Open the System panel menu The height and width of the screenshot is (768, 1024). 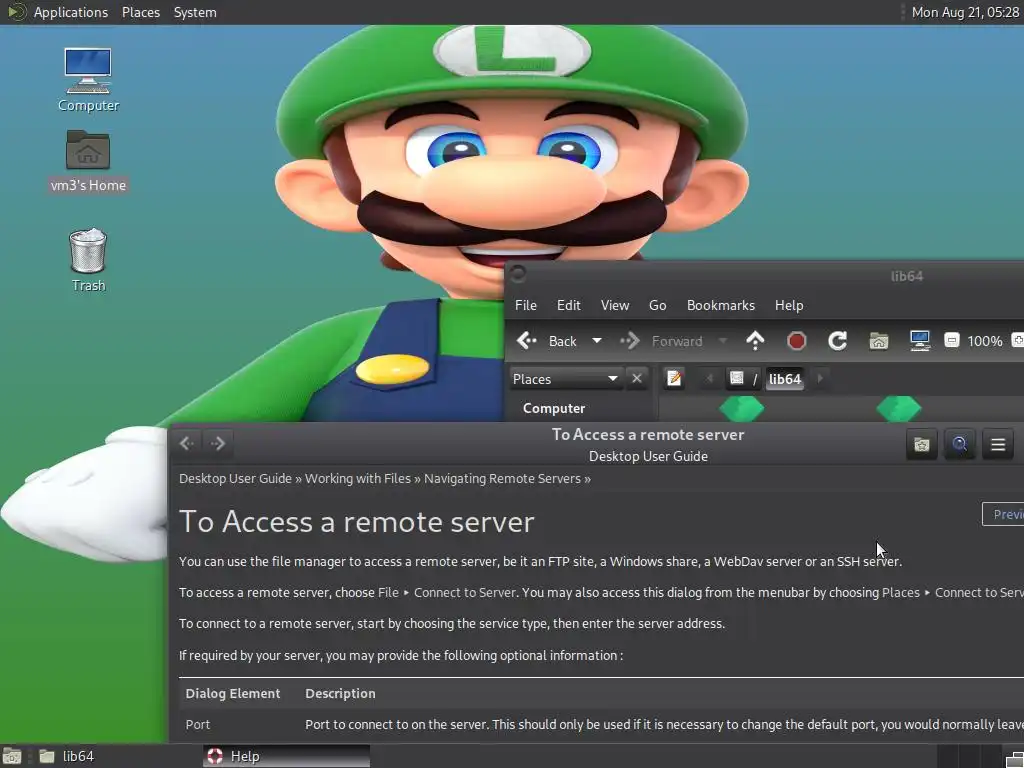coord(195,12)
